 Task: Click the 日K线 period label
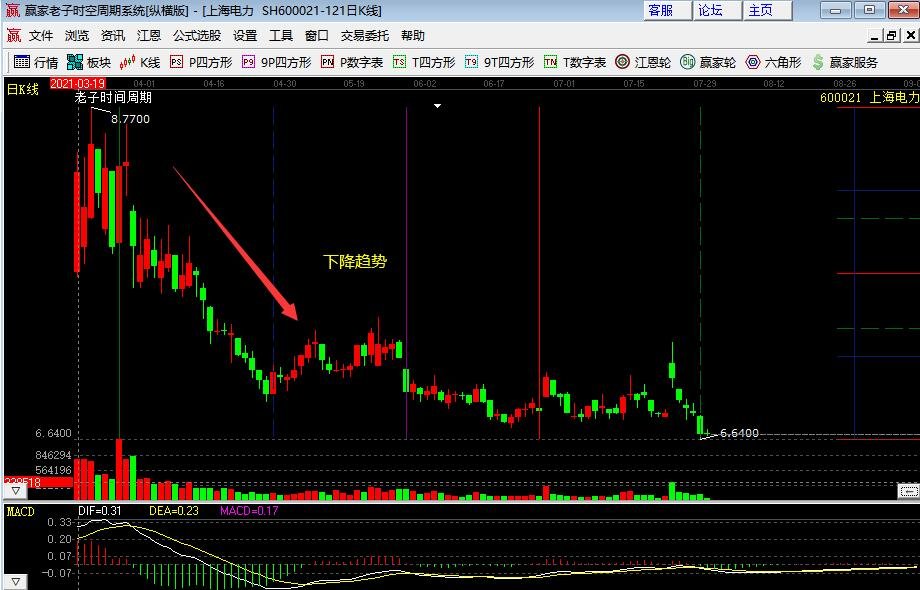pyautogui.click(x=22, y=89)
